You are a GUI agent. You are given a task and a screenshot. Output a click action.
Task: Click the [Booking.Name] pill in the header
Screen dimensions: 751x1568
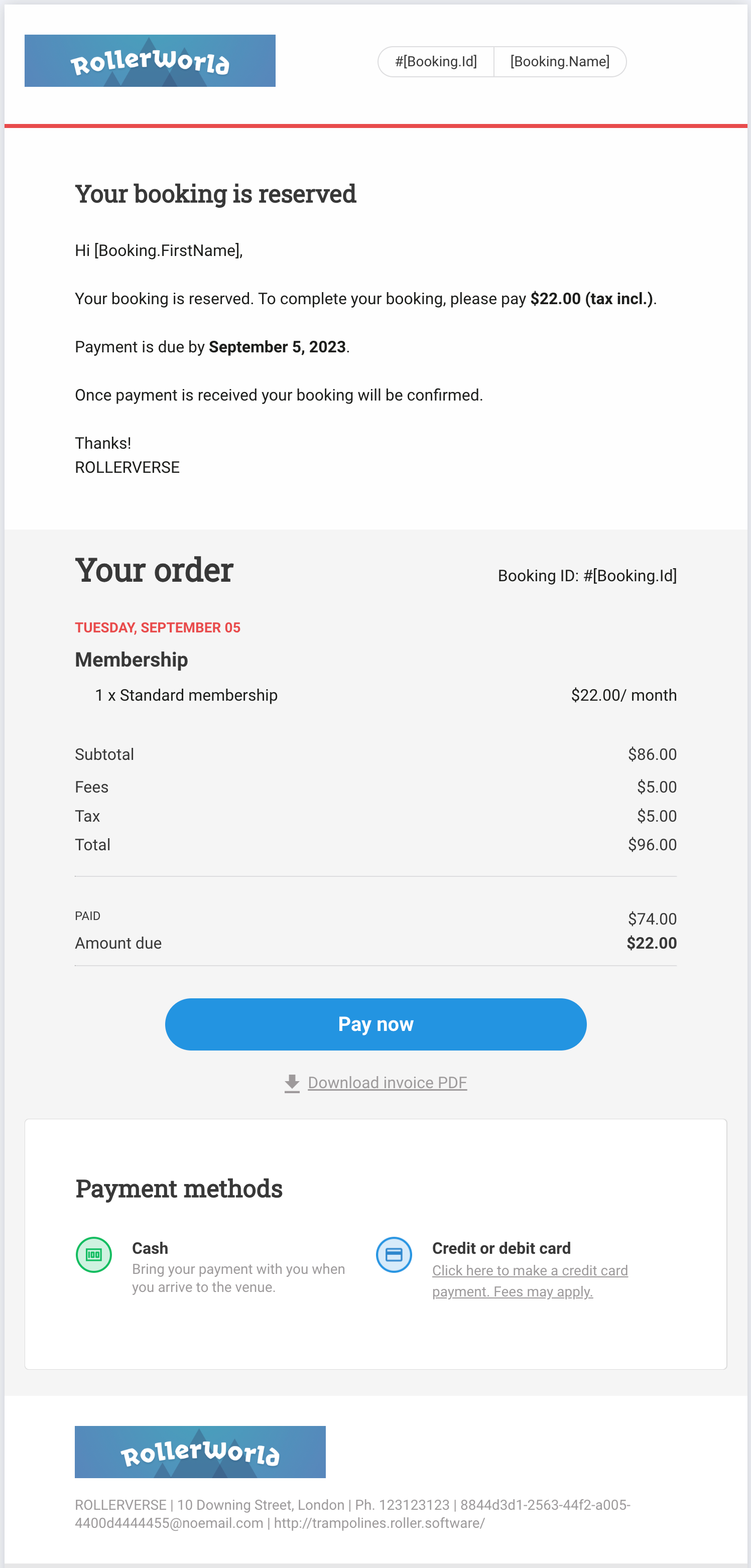560,61
